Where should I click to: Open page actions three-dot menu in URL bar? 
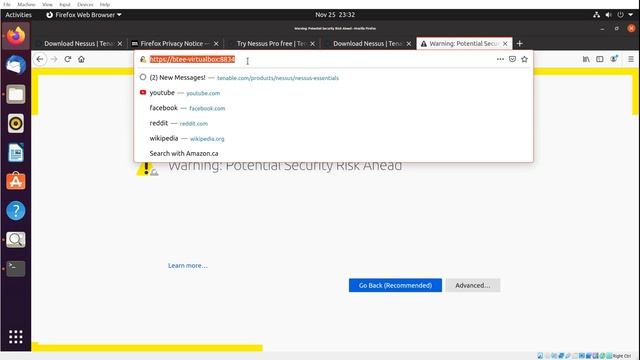click(x=500, y=59)
